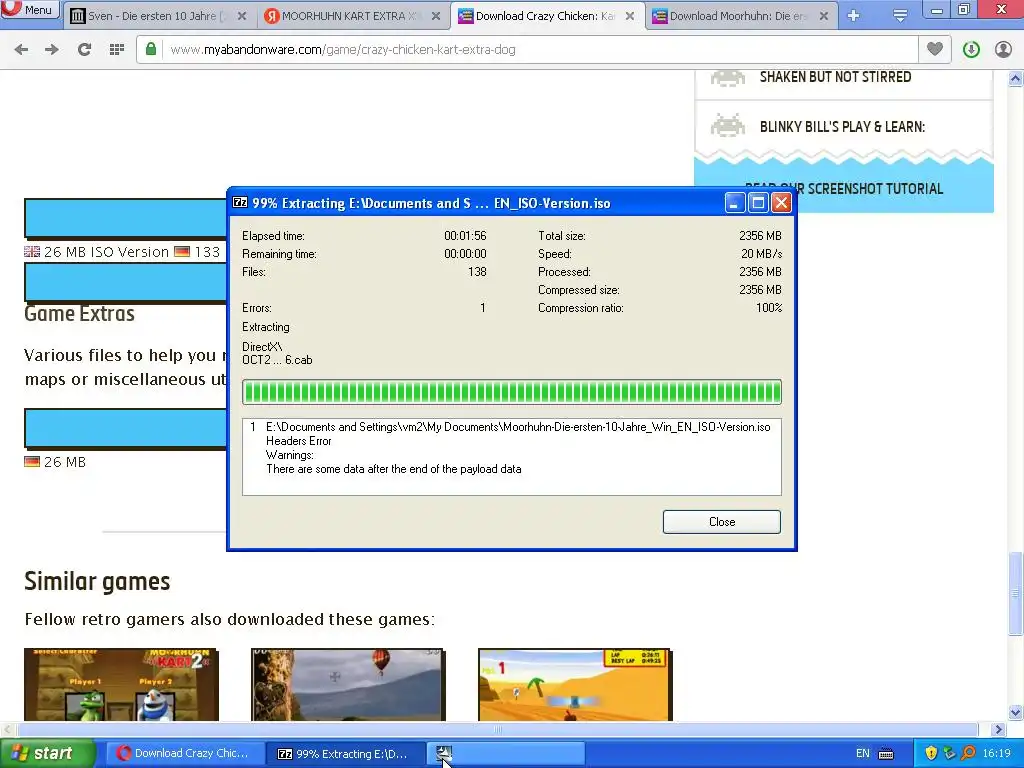Click the blue download button above Game Extras
Viewport: 1024px width, 768px height.
125,283
